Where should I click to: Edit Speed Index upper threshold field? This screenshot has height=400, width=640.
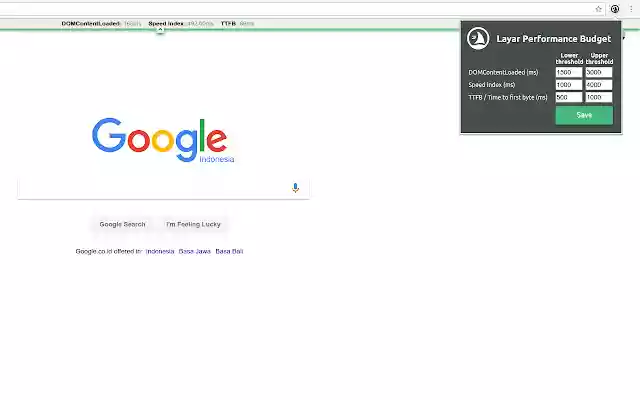pos(599,84)
